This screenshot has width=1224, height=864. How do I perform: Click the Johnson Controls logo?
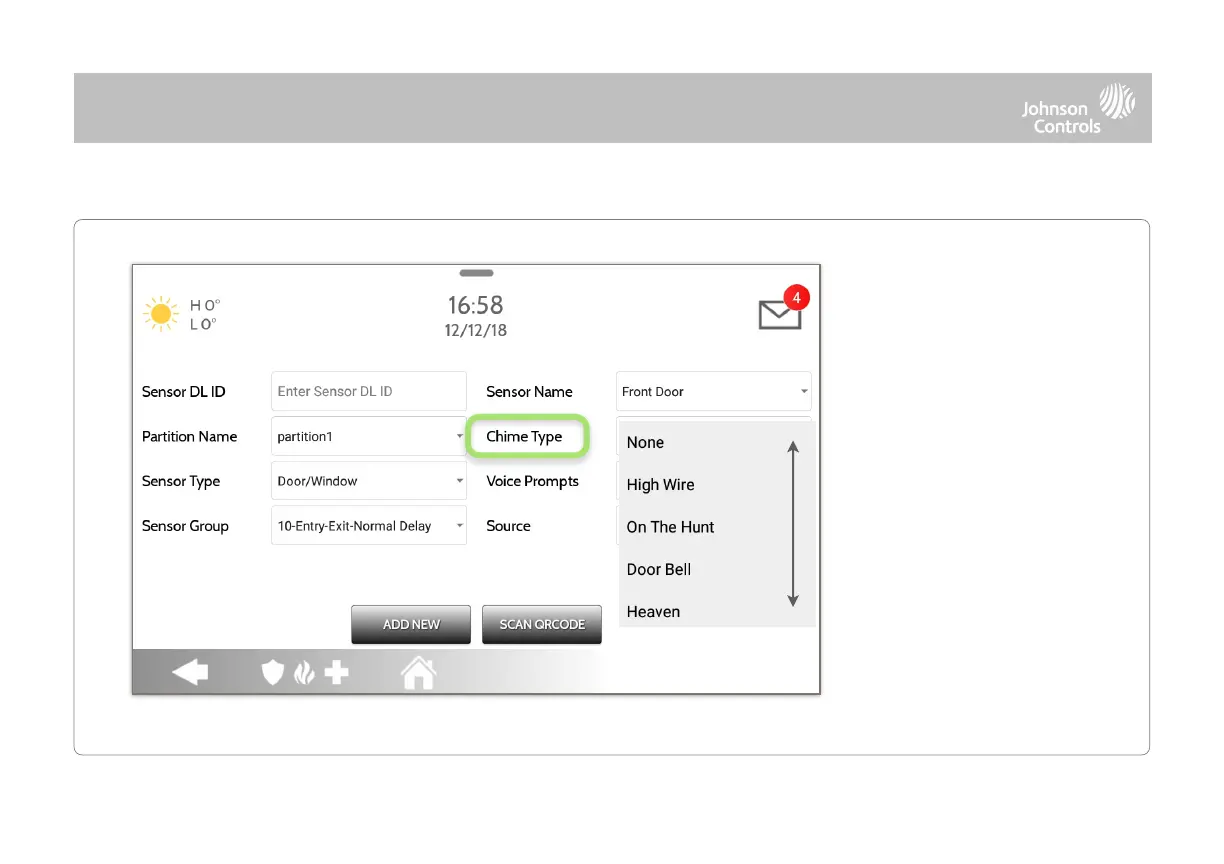1078,108
